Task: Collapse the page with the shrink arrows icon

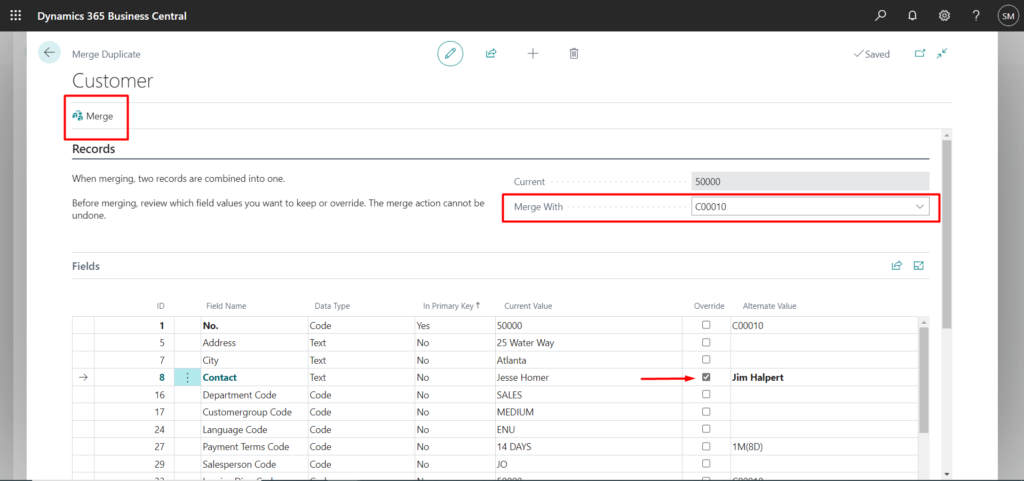Action: 941,54
